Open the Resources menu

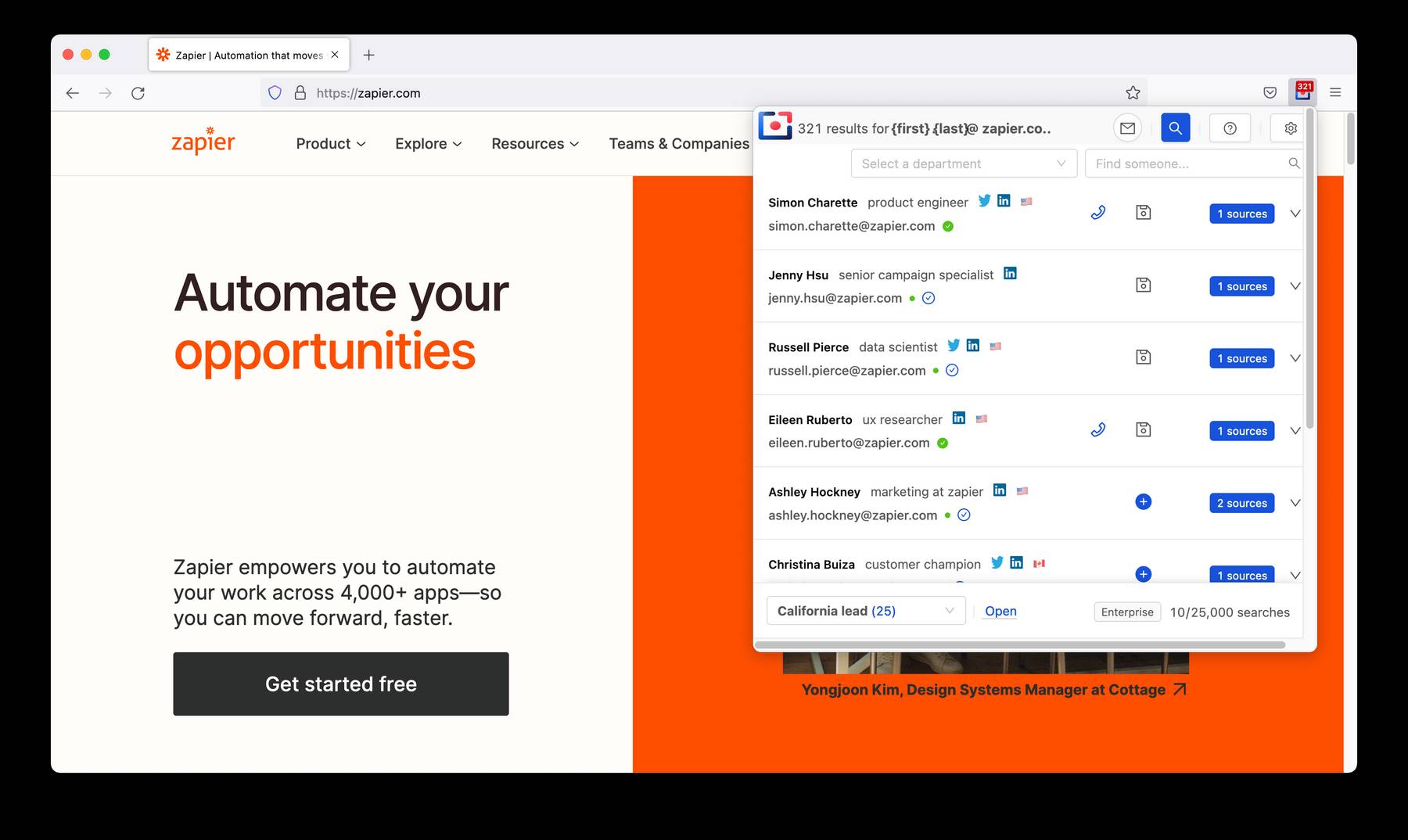(536, 144)
